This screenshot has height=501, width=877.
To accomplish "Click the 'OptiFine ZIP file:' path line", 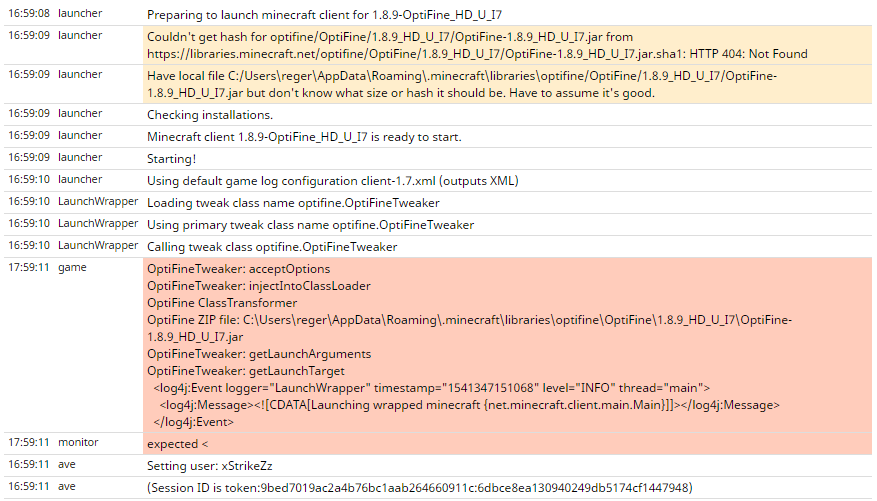I will point(469,328).
